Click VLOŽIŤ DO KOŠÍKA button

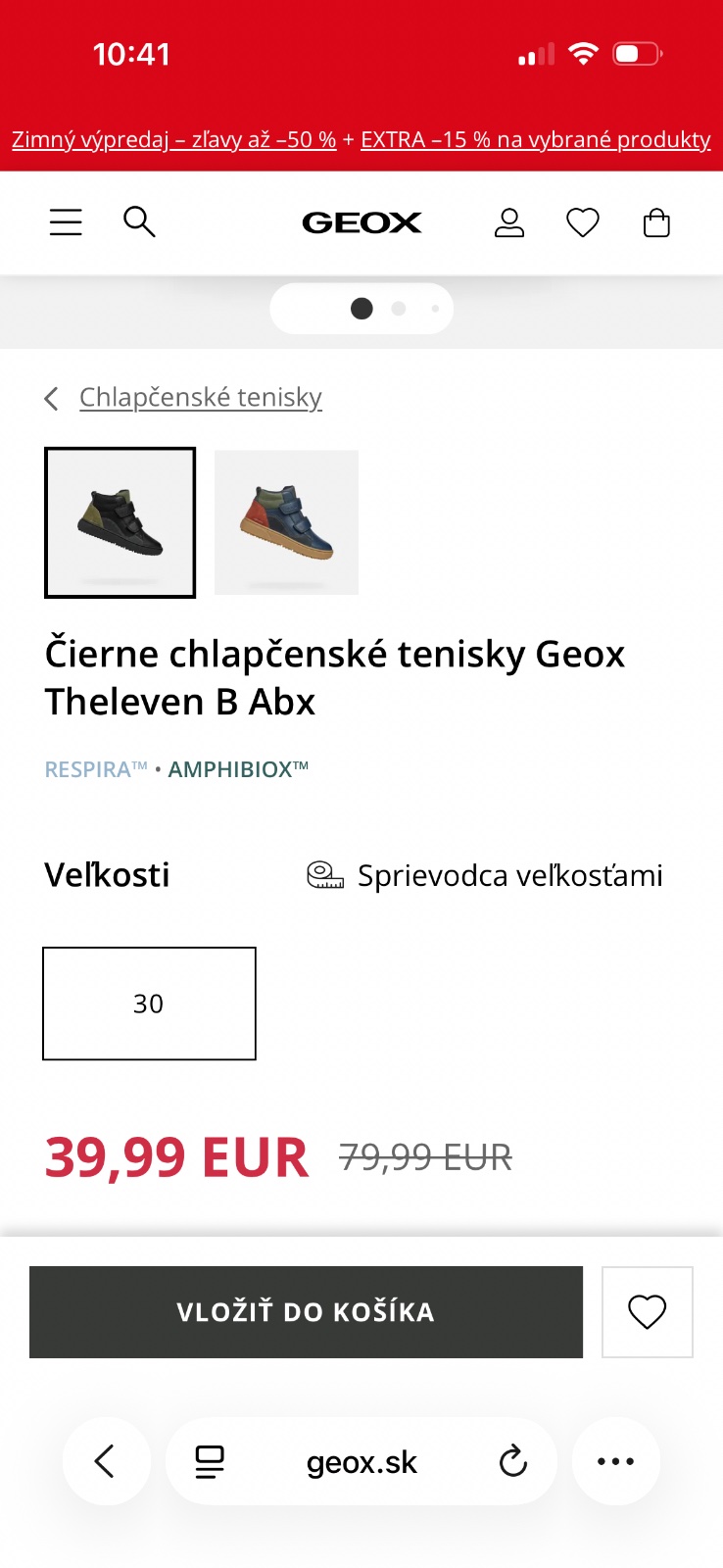tap(306, 1311)
